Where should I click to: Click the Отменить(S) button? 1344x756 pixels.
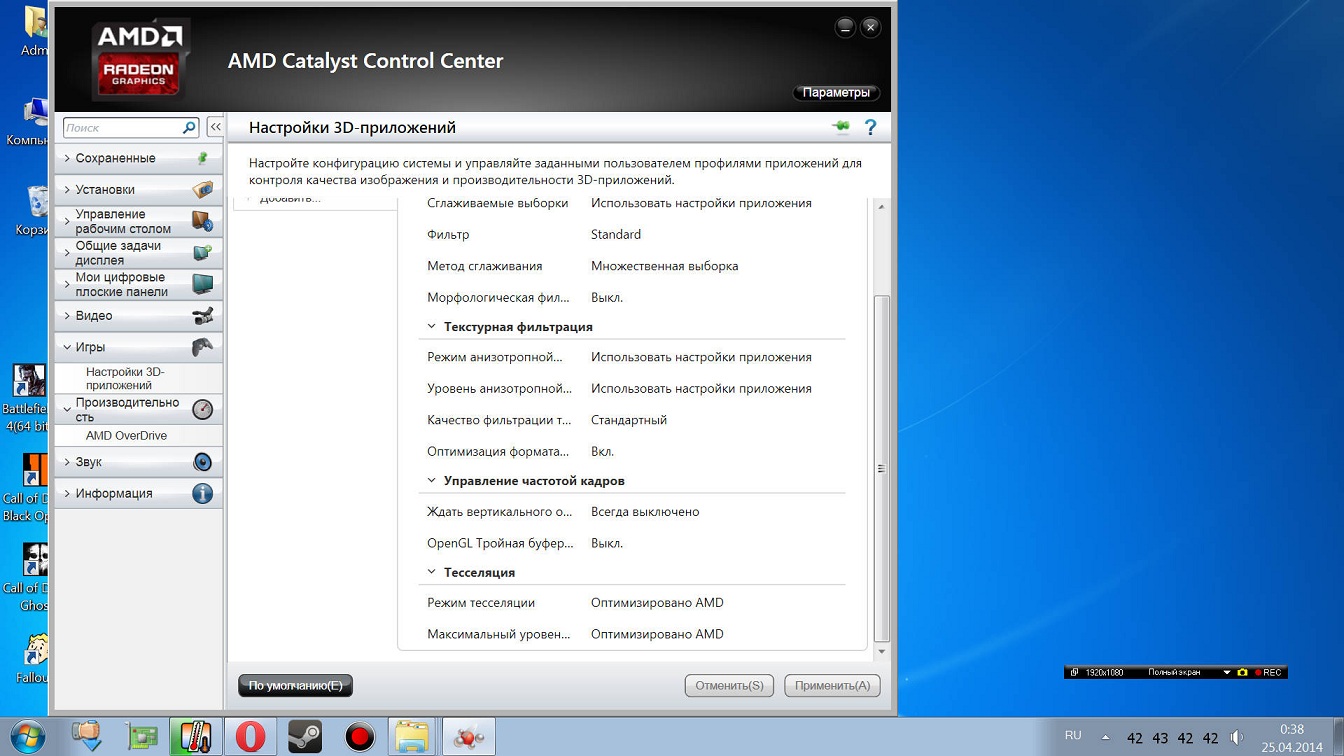point(729,686)
